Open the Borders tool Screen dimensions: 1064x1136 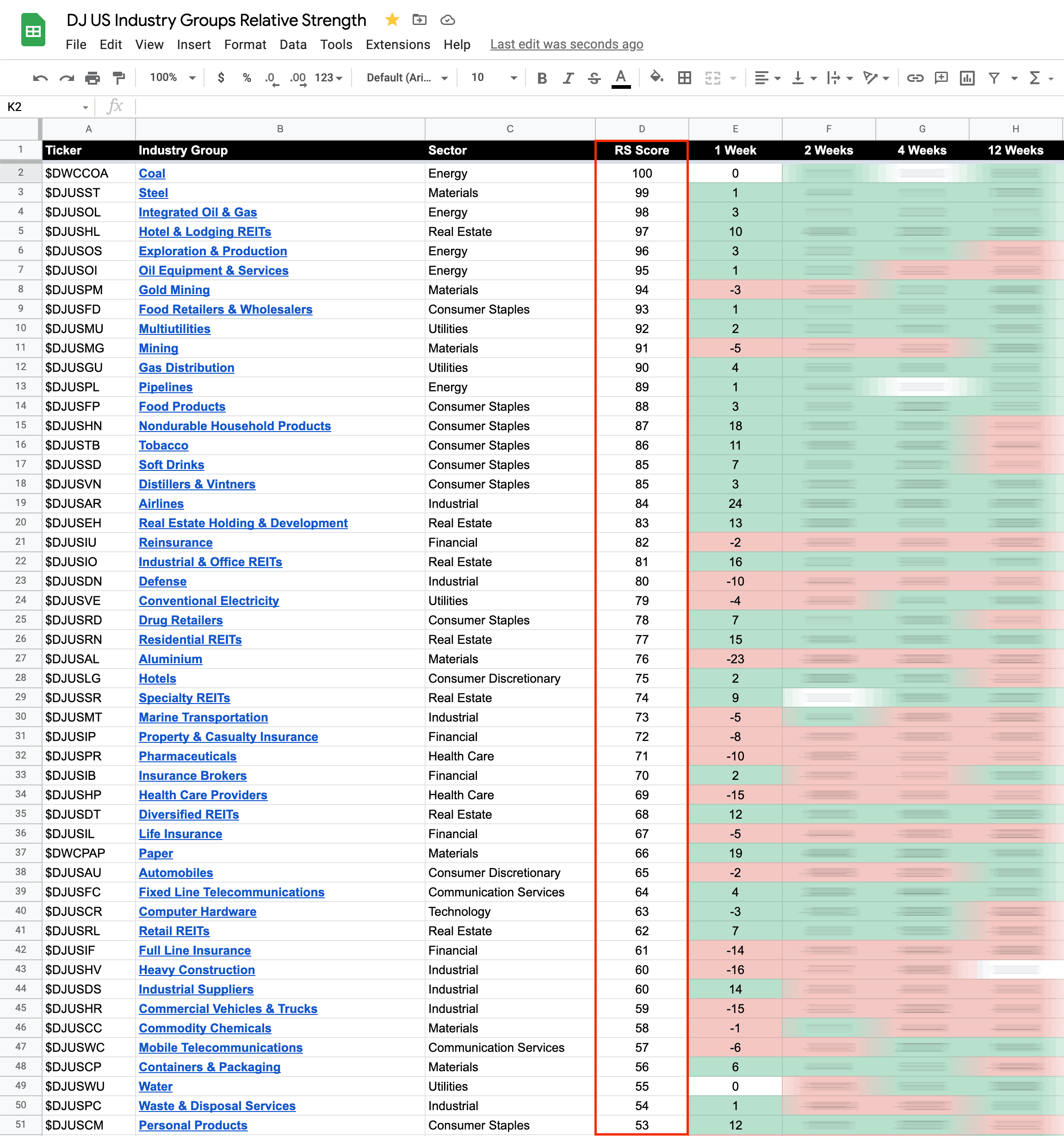click(x=685, y=78)
